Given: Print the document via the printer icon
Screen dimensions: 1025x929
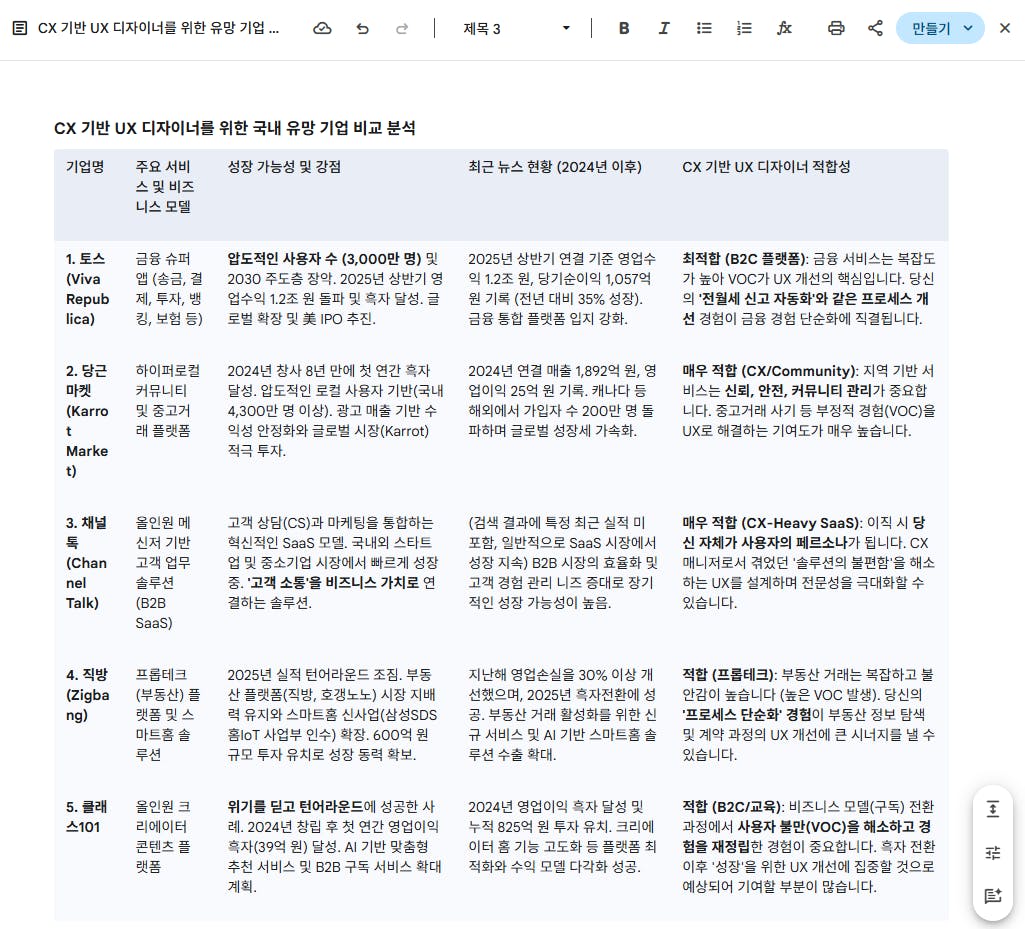Looking at the screenshot, I should 835,28.
